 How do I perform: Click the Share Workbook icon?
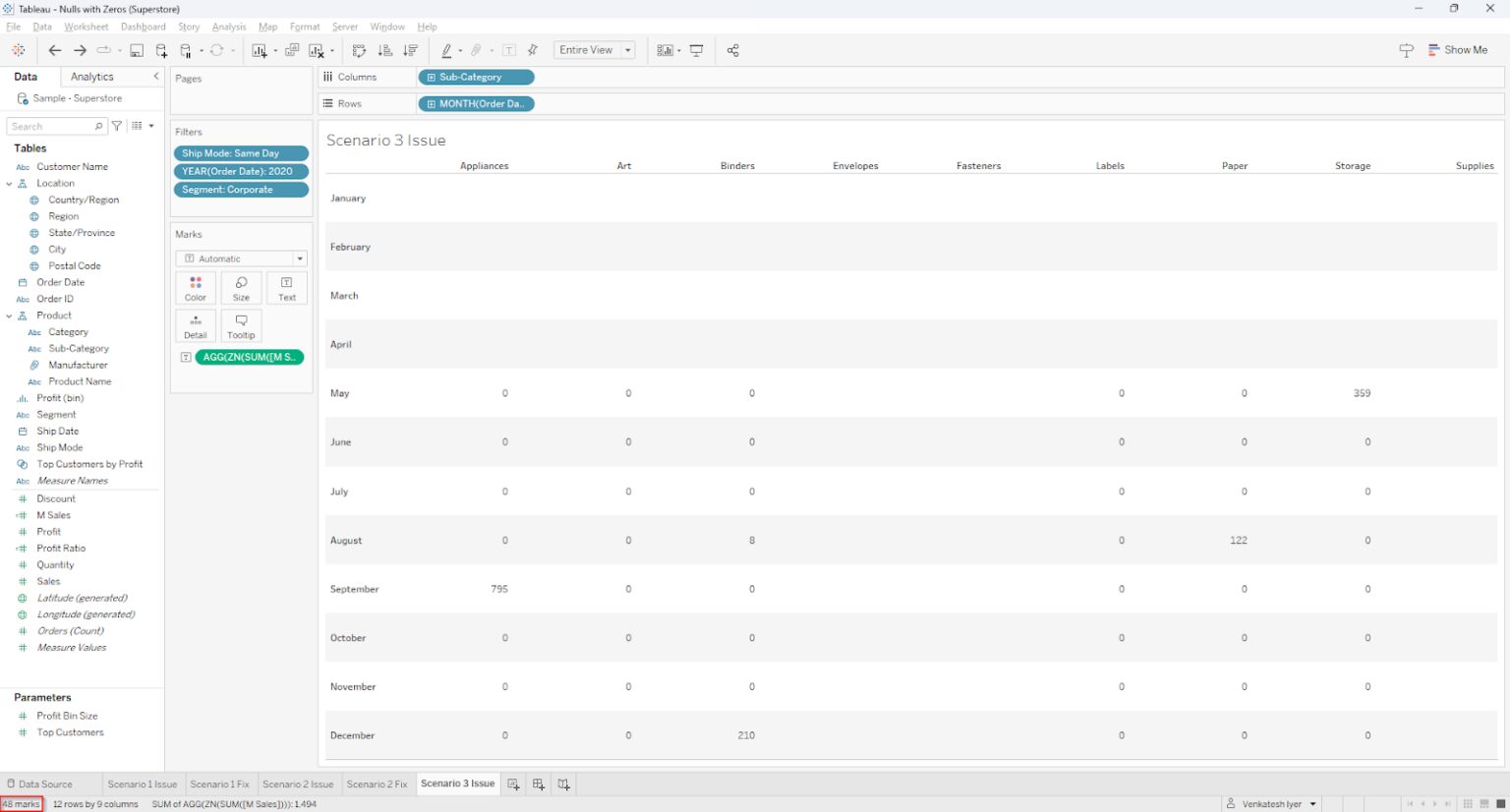click(733, 50)
